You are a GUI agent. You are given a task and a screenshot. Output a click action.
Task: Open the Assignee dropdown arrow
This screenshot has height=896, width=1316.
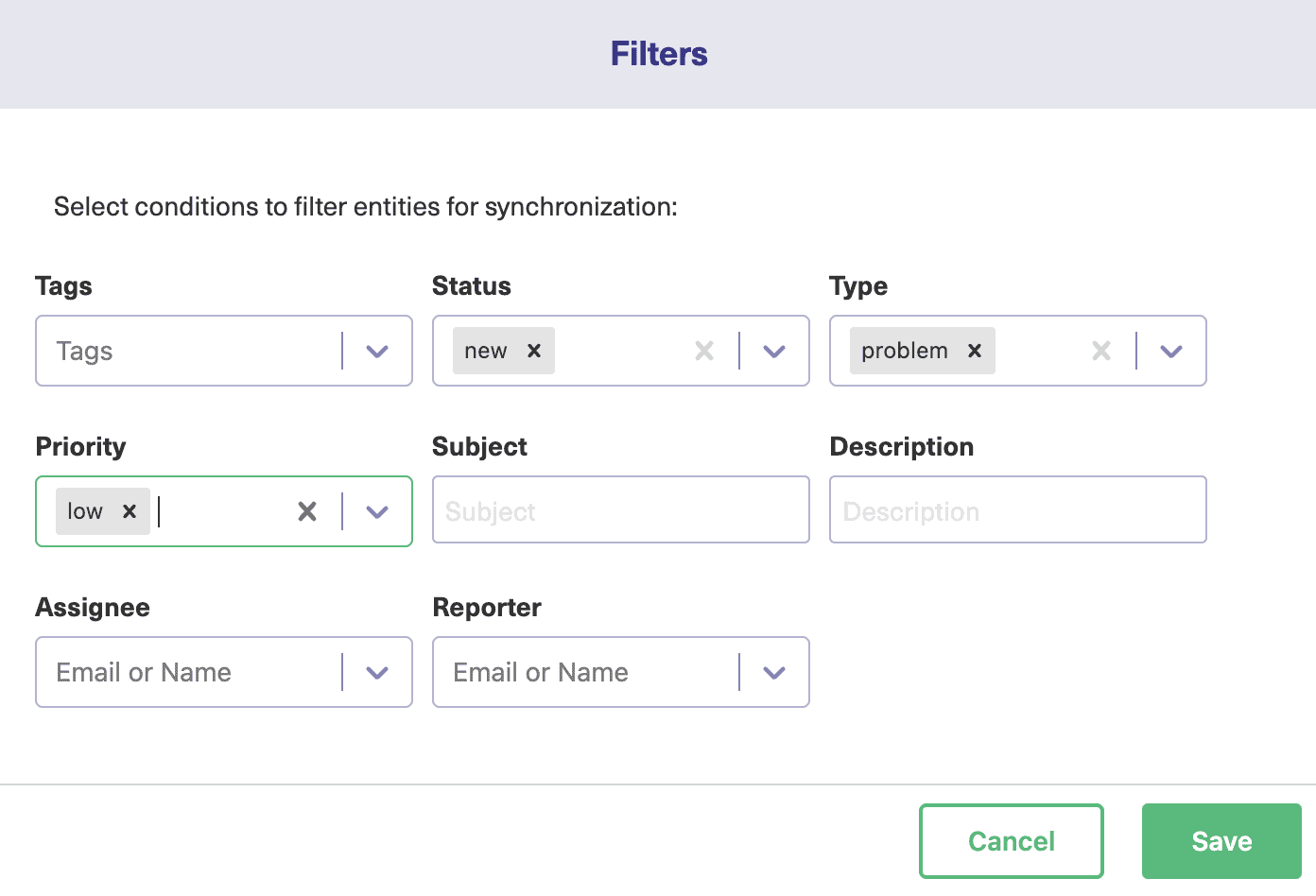point(376,672)
